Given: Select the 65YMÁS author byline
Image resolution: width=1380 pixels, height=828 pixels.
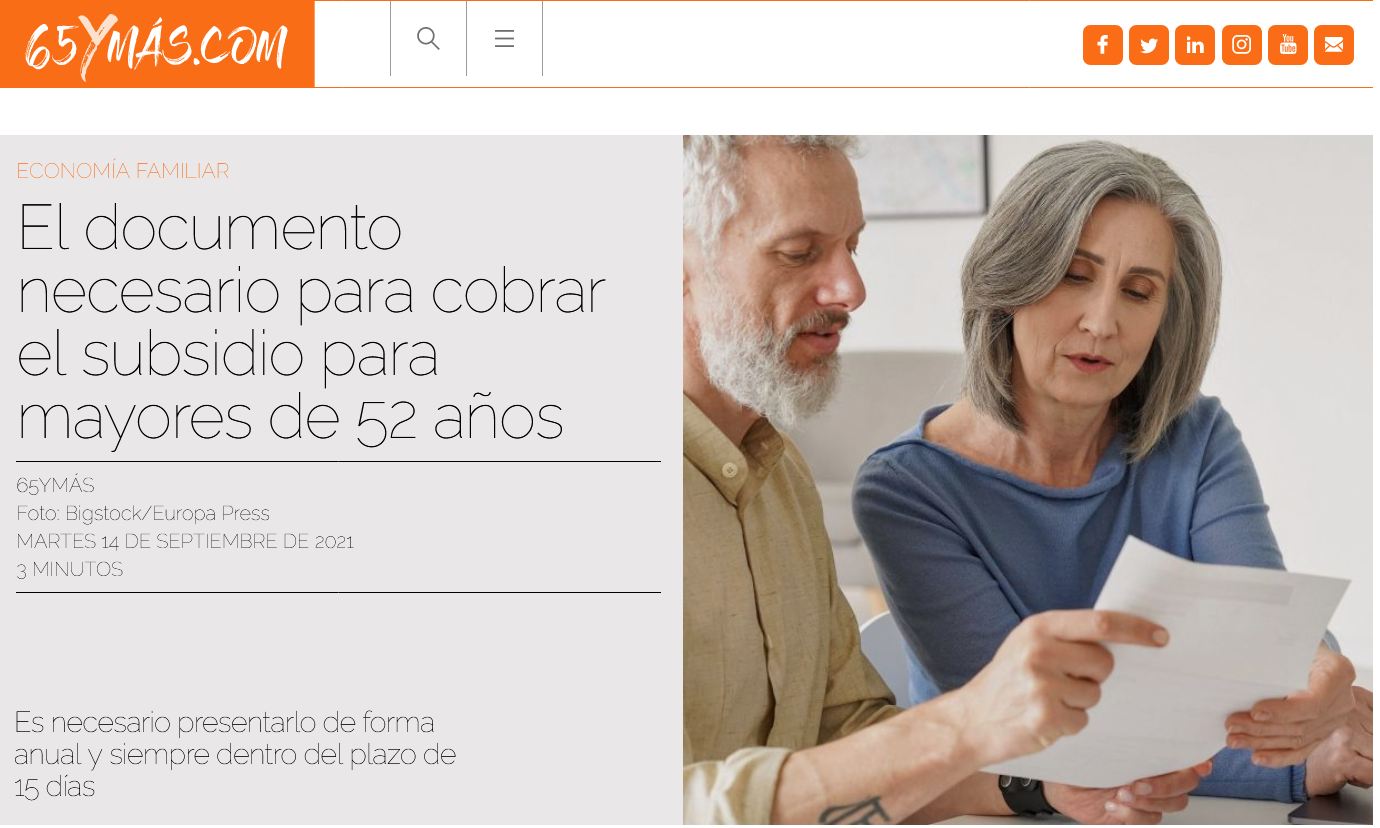Looking at the screenshot, I should [x=55, y=486].
